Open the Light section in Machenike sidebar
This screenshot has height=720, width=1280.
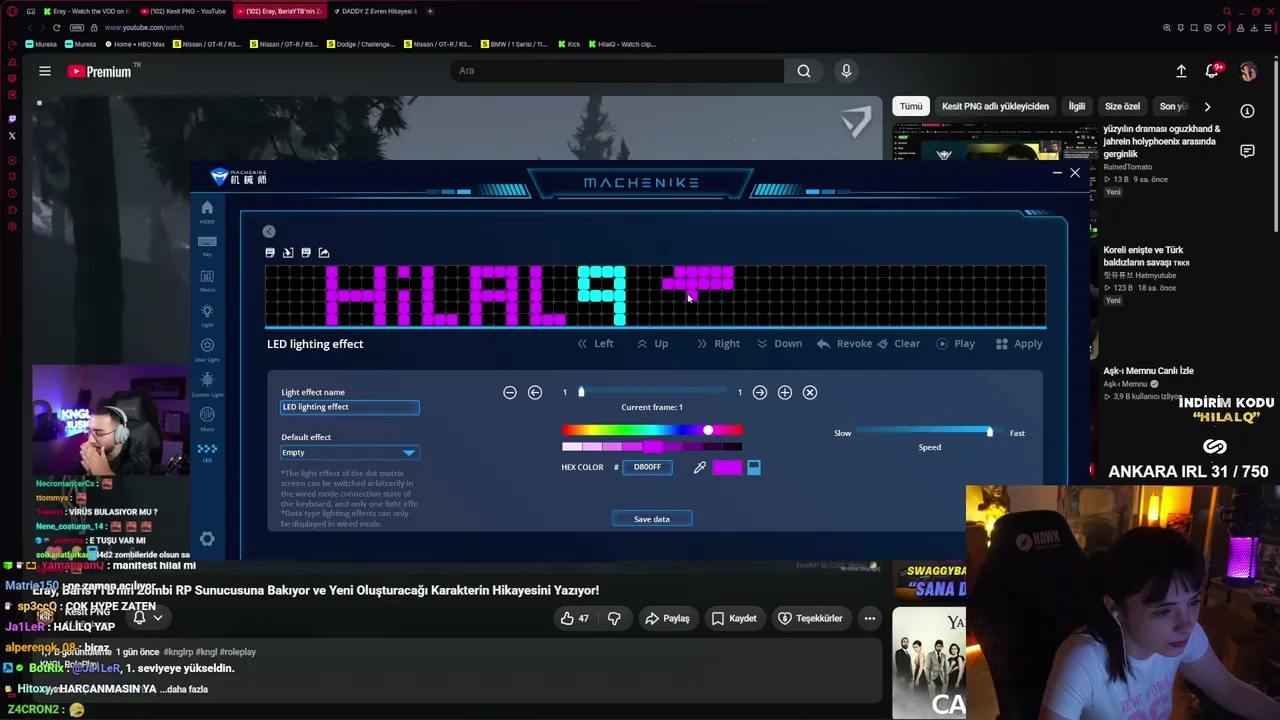(207, 315)
